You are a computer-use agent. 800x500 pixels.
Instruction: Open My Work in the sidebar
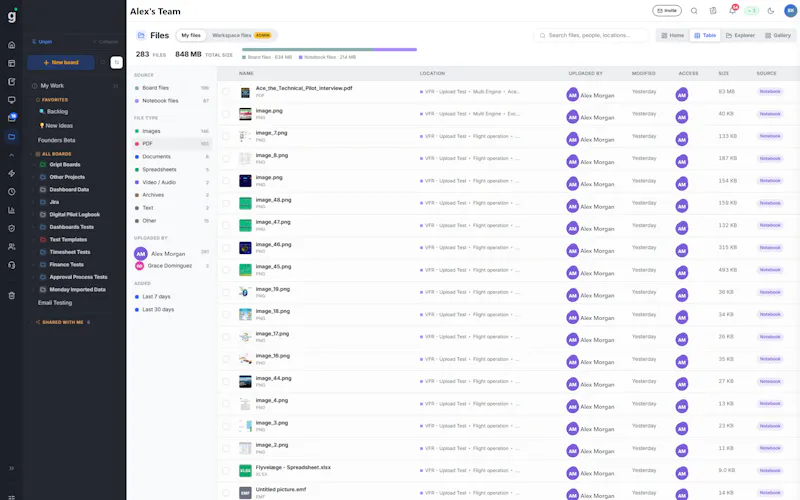pyautogui.click(x=74, y=86)
